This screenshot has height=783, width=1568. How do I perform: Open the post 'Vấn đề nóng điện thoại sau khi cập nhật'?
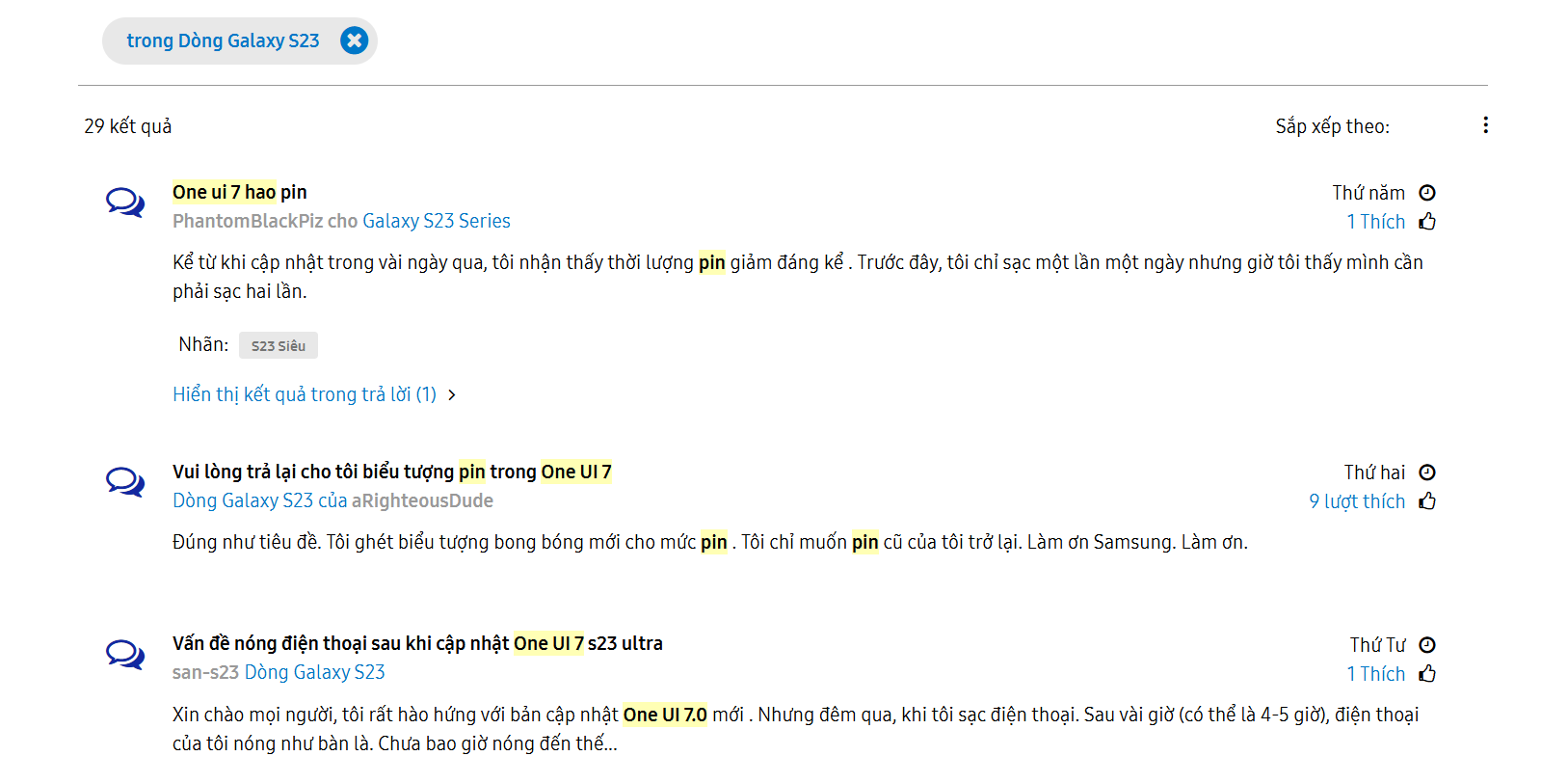[417, 643]
